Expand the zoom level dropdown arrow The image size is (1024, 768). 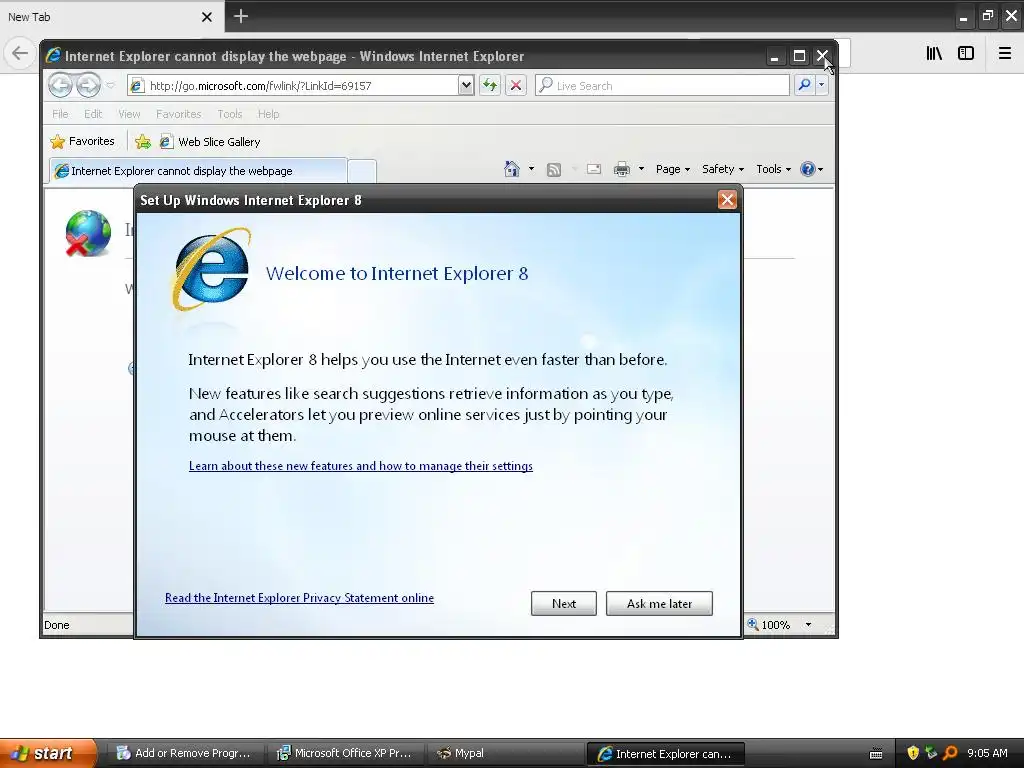pos(808,625)
